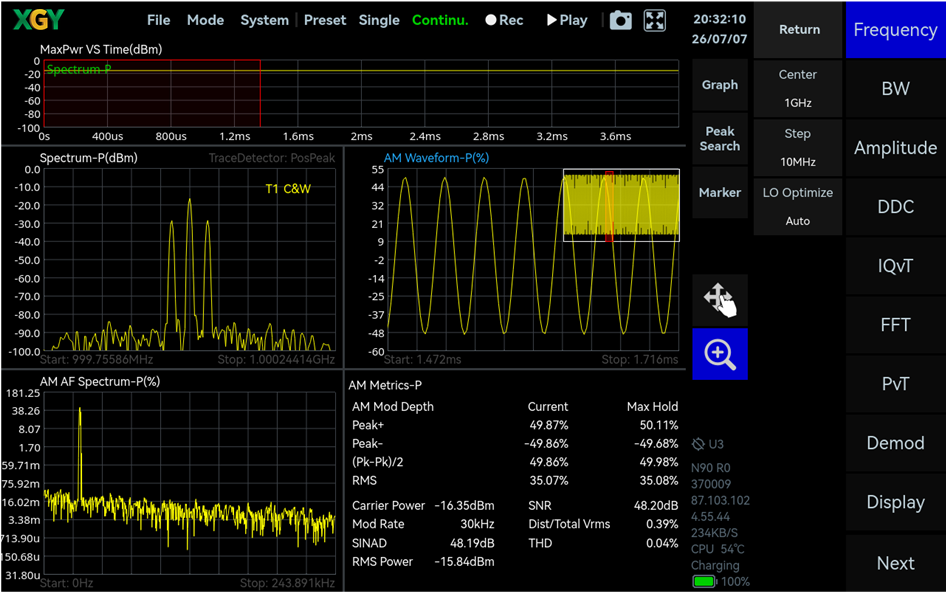Click the IP address 87.103.102 text
Screen dimensions: 947x593
click(720, 500)
